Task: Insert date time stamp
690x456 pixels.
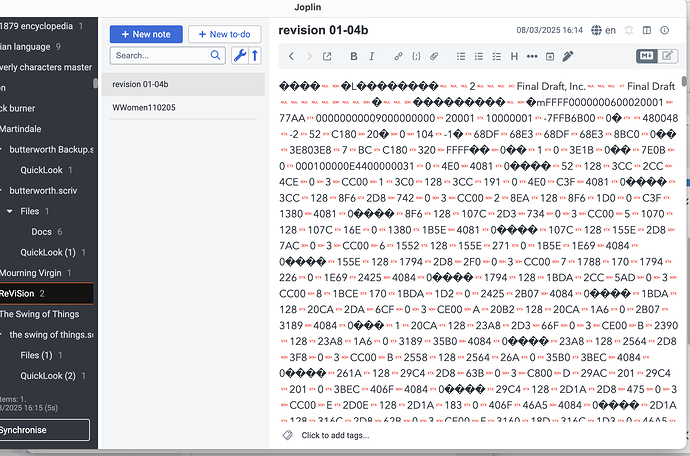Action: tap(550, 56)
